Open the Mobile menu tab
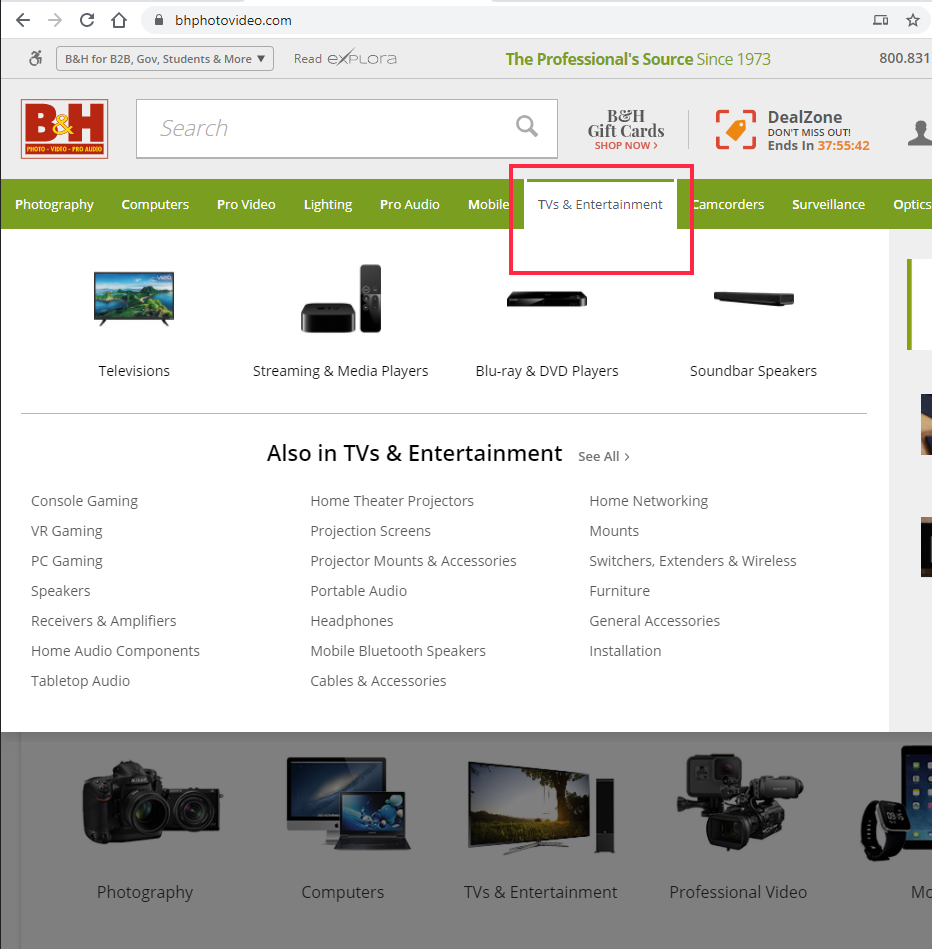Viewport: 932px width, 949px height. point(488,205)
